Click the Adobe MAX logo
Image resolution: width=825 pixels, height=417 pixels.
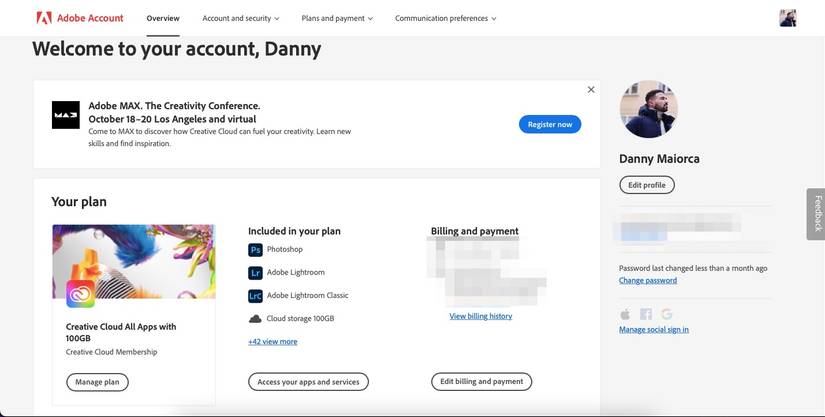[66, 115]
